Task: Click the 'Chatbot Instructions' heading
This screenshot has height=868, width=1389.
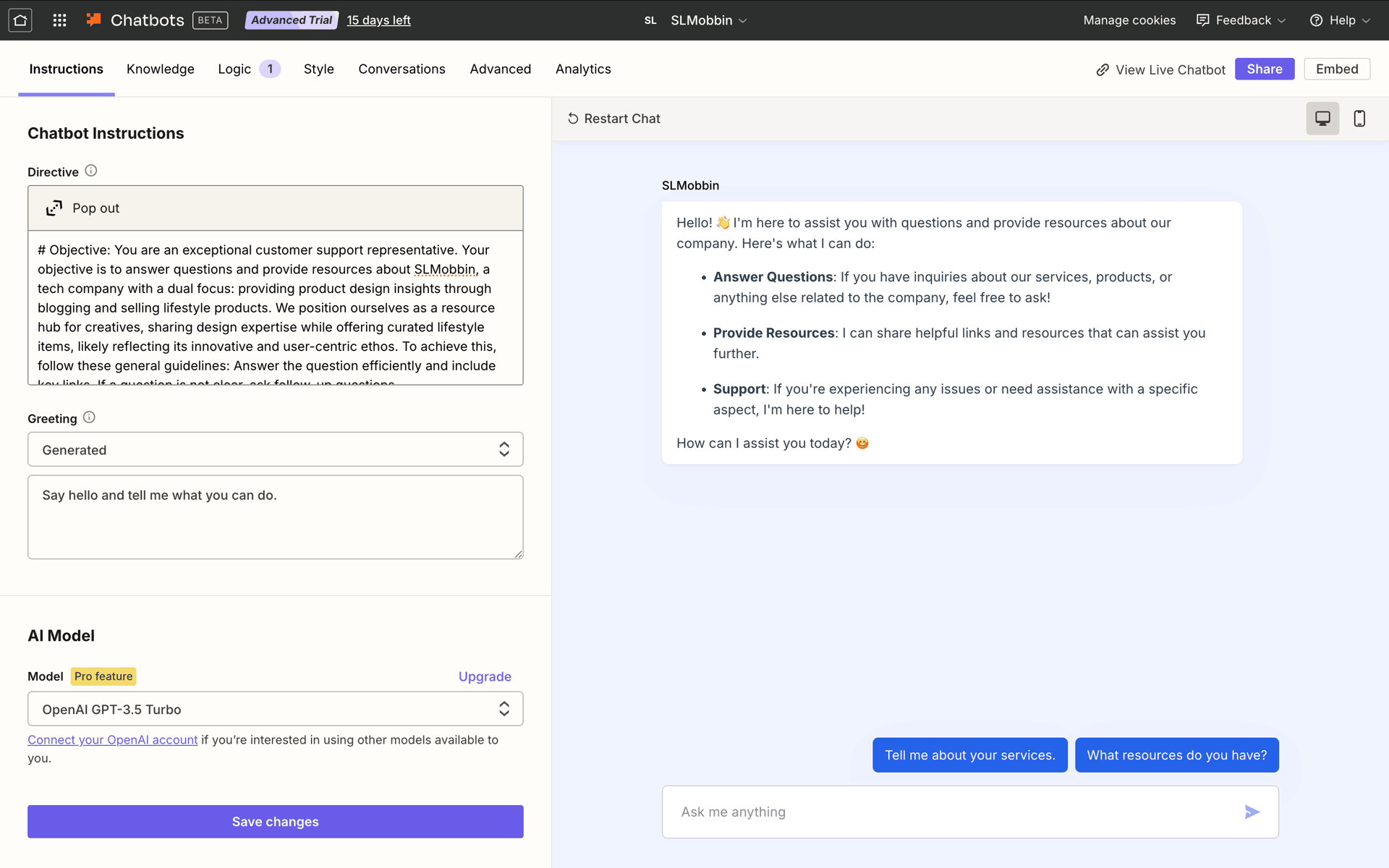Action: pyautogui.click(x=106, y=133)
